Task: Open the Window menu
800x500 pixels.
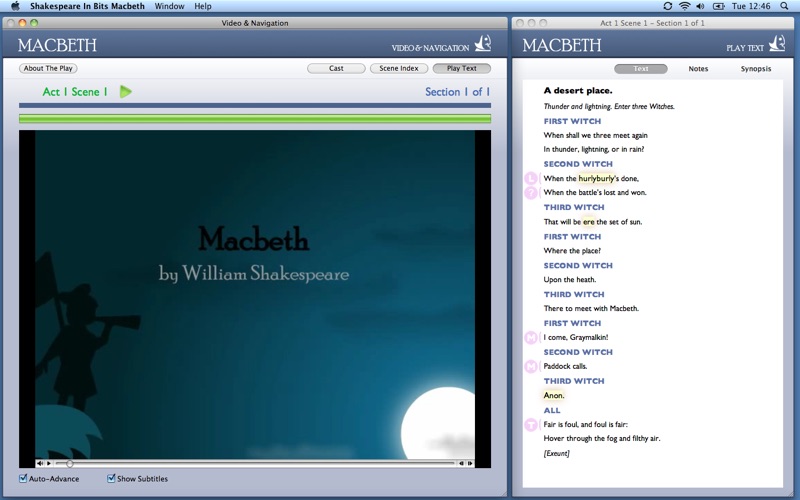Action: point(169,6)
